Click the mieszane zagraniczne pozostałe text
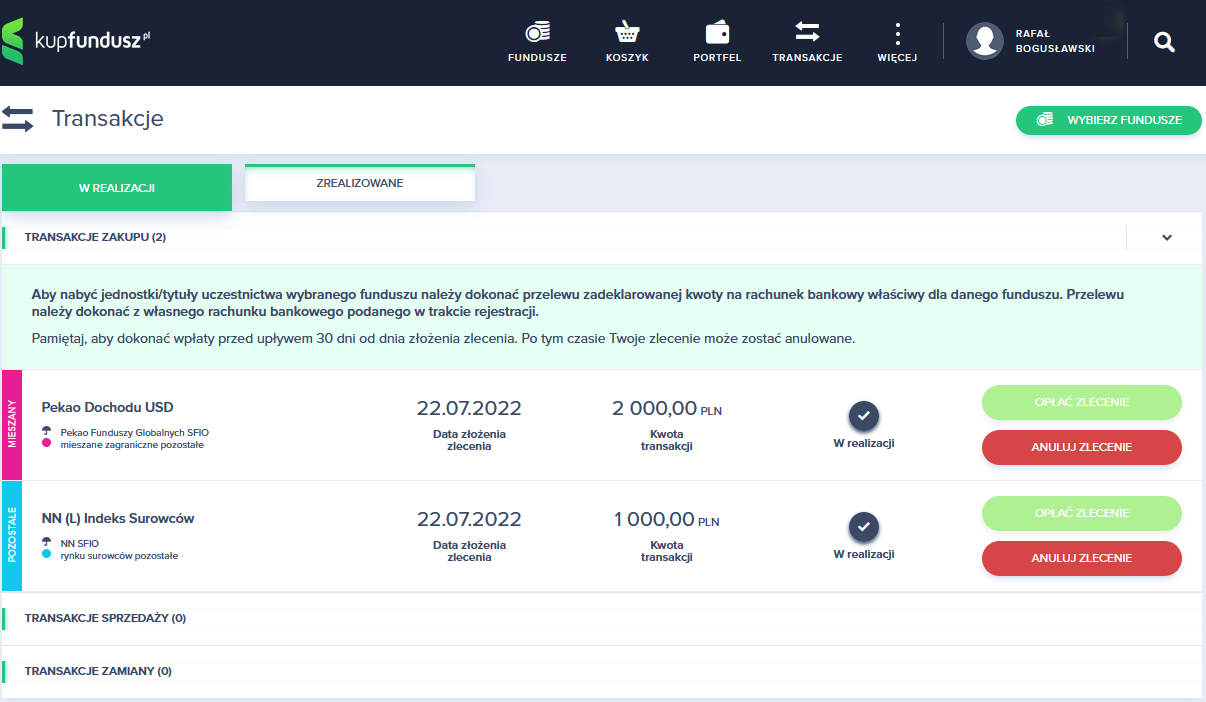 coord(132,445)
